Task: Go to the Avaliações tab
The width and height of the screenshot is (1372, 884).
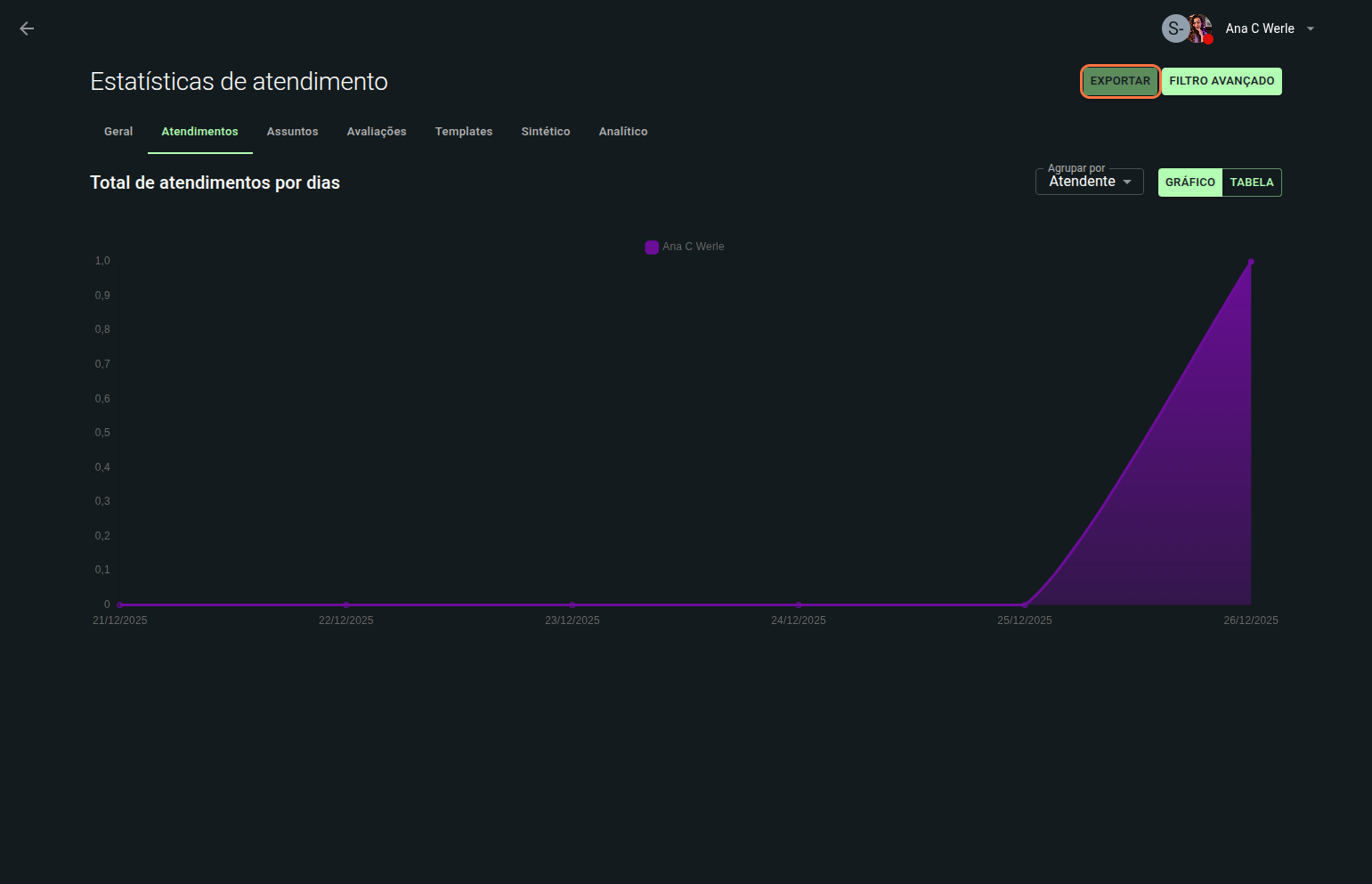Action: coord(377,132)
